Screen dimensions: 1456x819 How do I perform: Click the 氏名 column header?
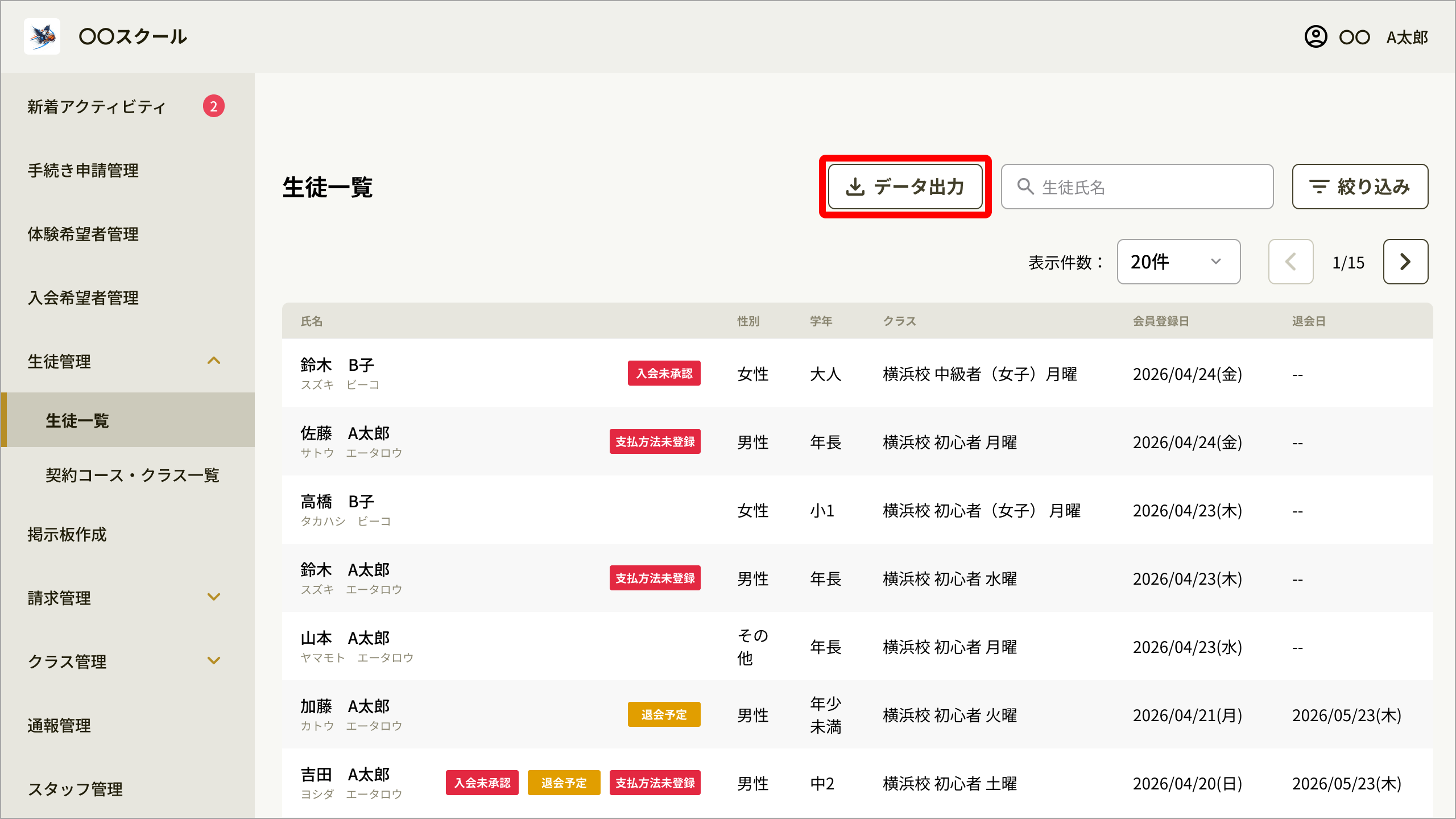click(x=312, y=321)
